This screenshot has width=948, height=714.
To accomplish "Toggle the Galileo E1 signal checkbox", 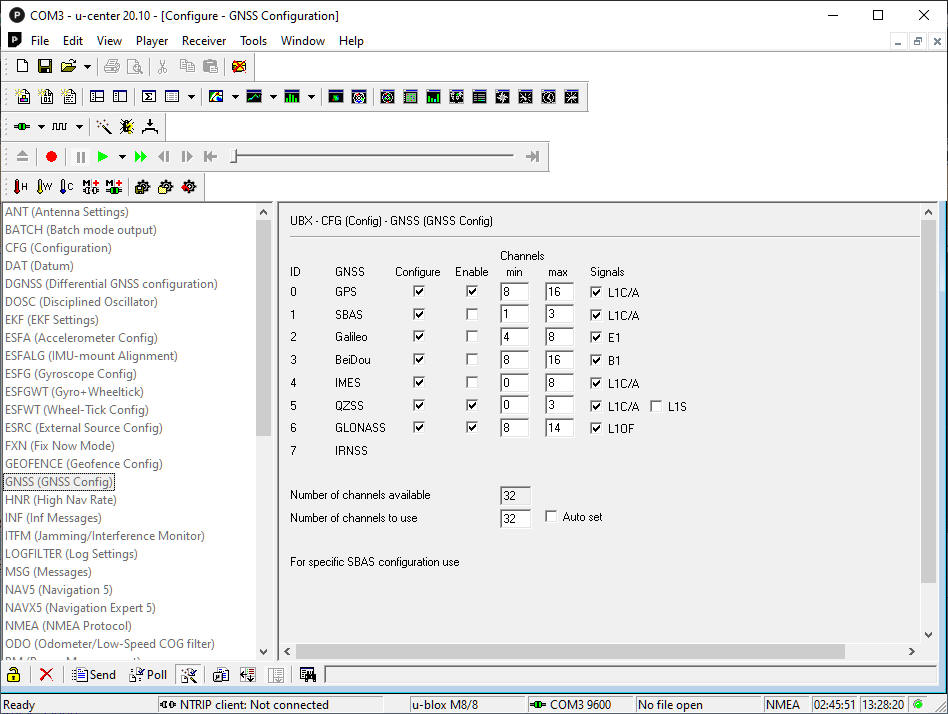I will [x=596, y=337].
